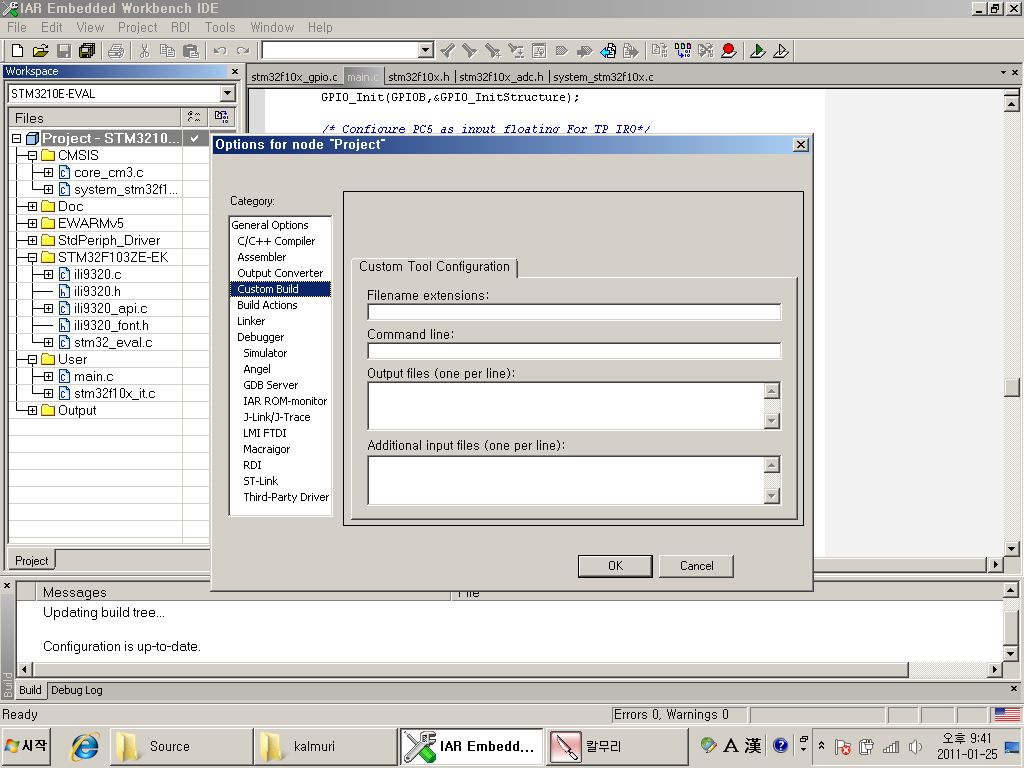Click the Stop Build toolbar icon
Viewport: 1024px width, 768px height.
706,51
